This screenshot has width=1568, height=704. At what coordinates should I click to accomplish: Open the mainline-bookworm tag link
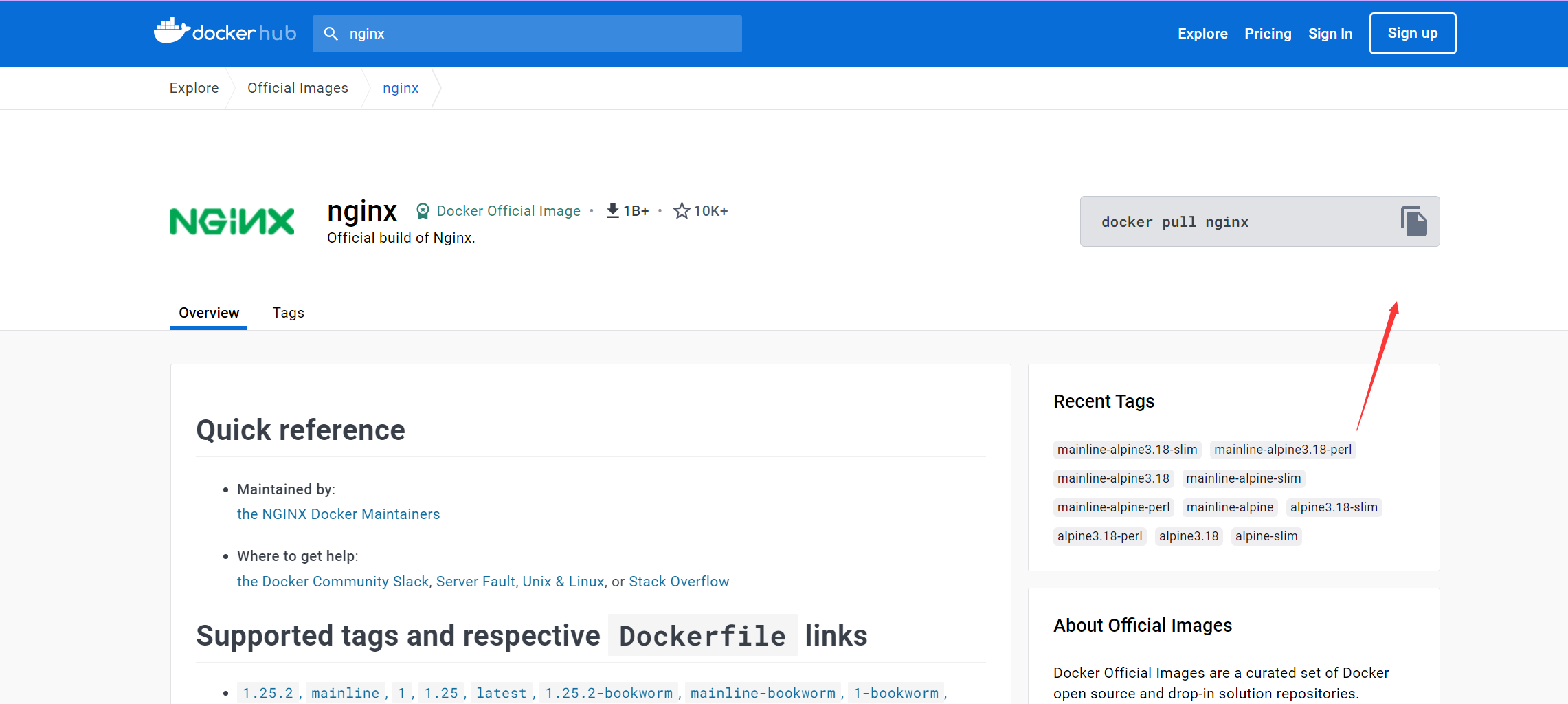[763, 693]
